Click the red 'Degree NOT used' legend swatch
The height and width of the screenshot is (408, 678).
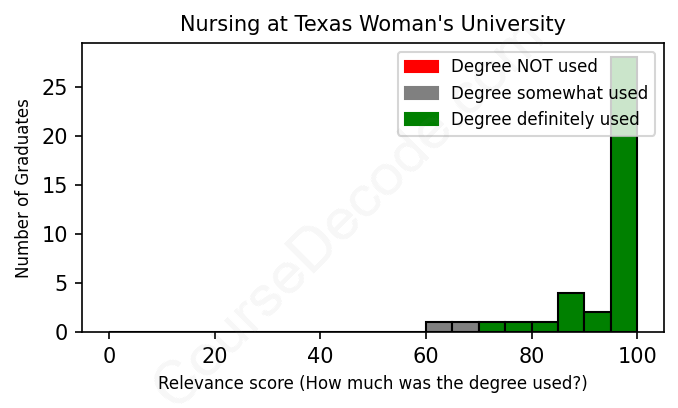click(x=421, y=67)
